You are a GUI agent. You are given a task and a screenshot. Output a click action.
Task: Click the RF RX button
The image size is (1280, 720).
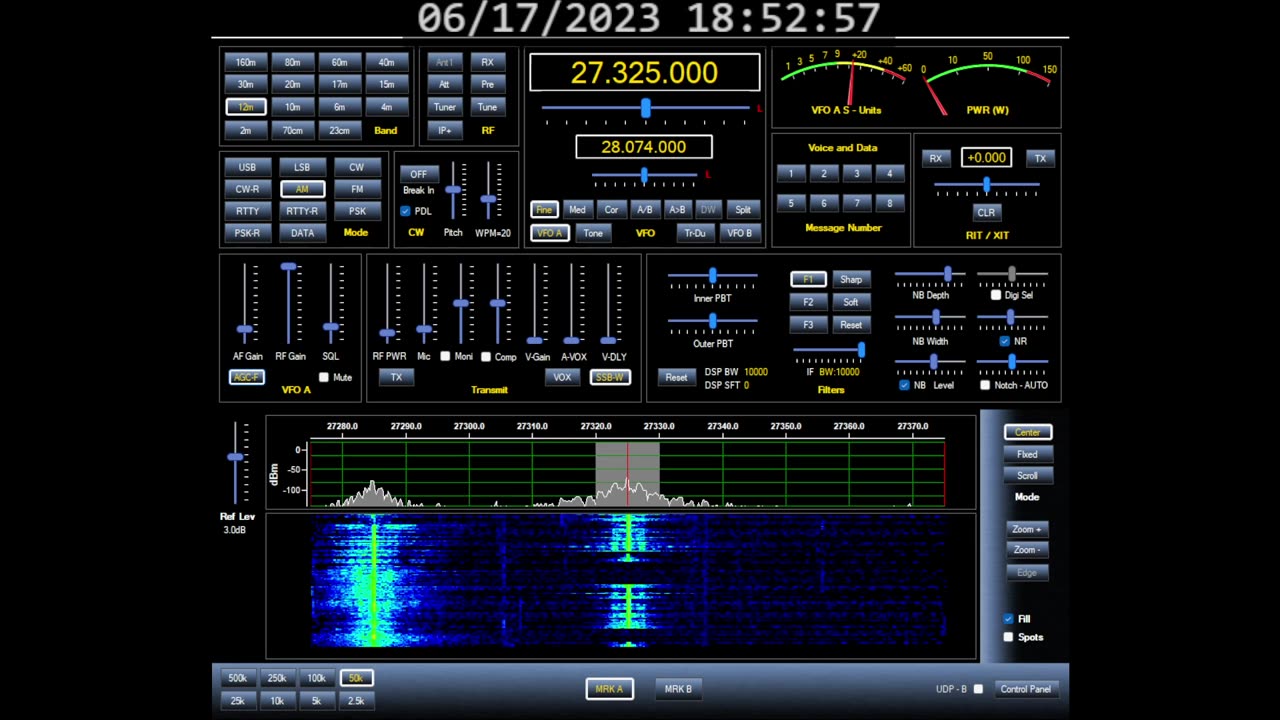click(487, 62)
